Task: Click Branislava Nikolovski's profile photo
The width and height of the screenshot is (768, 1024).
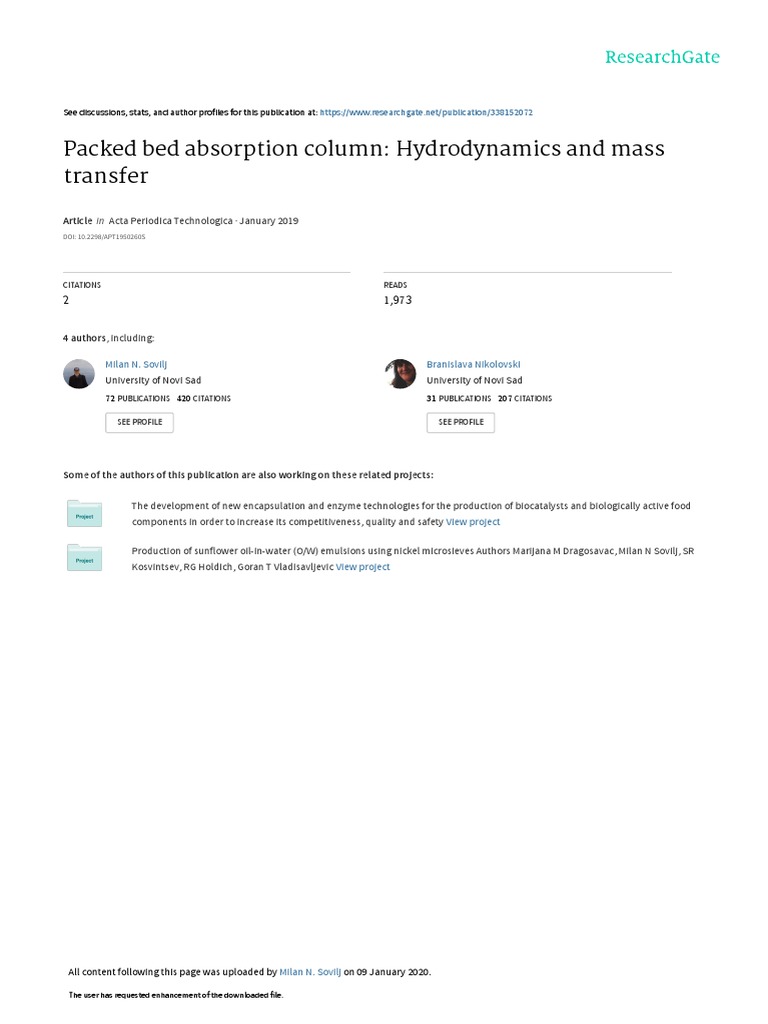Action: [x=400, y=374]
